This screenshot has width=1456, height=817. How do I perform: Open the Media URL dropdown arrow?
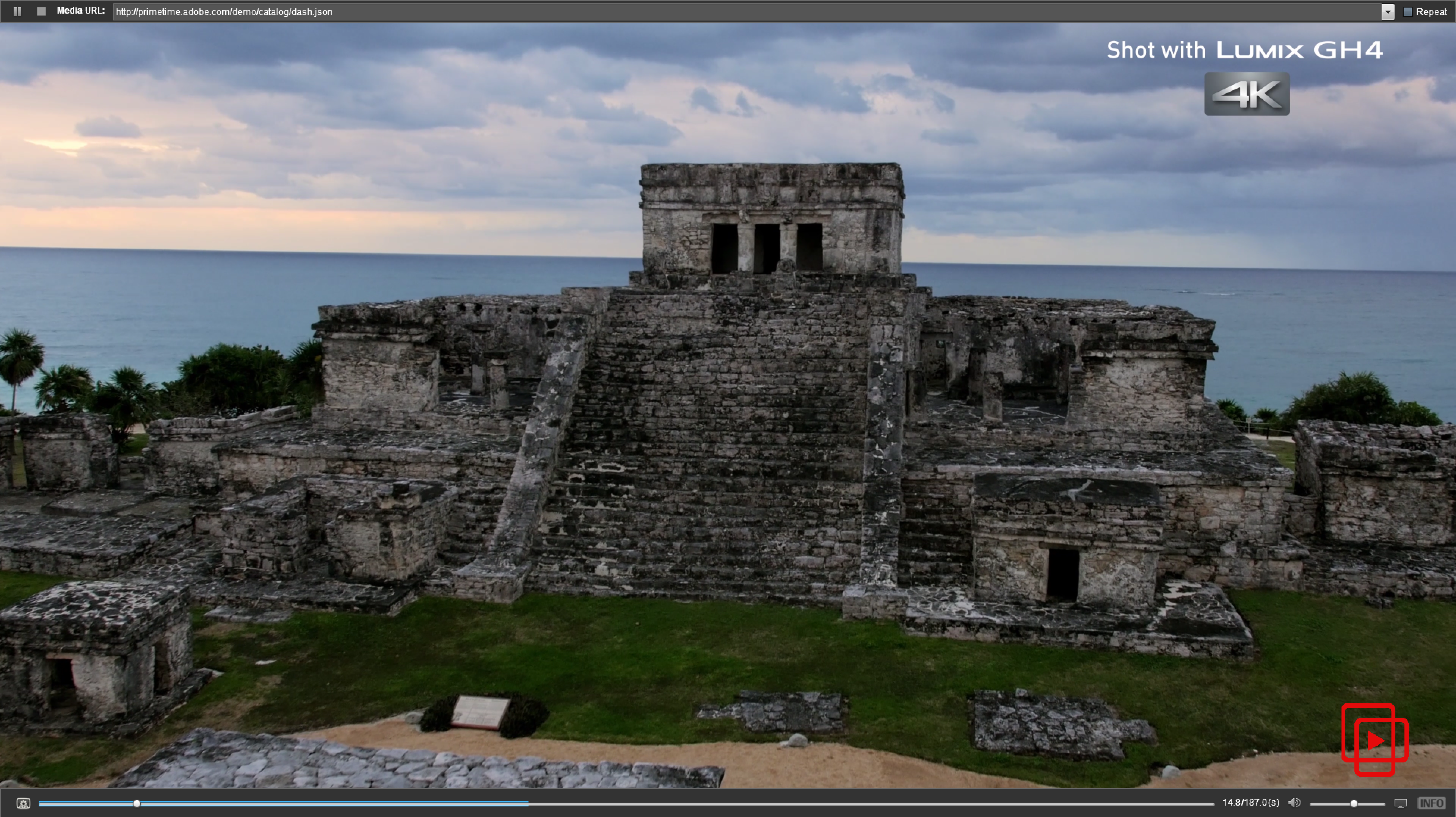(x=1388, y=12)
